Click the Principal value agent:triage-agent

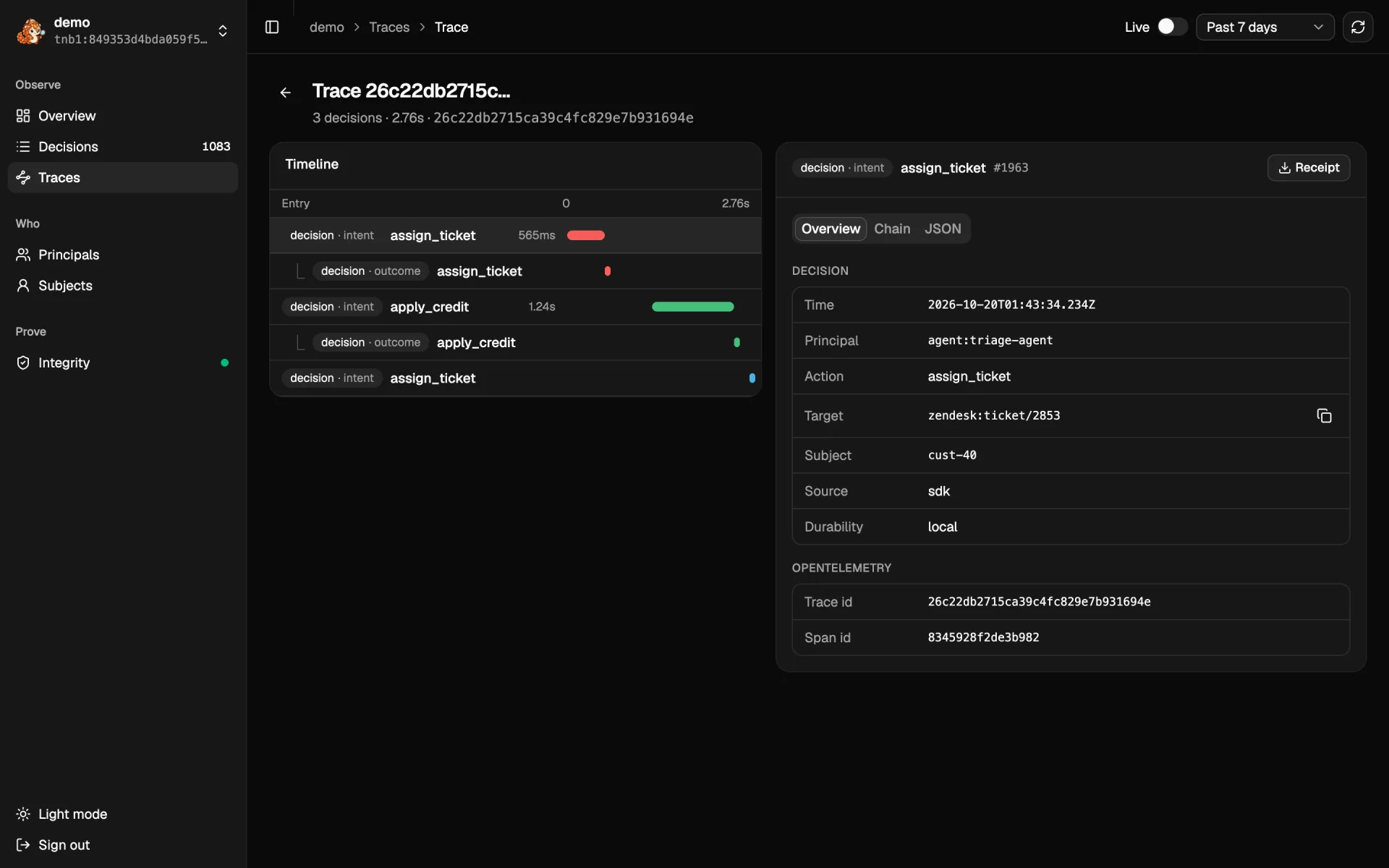[990, 341]
